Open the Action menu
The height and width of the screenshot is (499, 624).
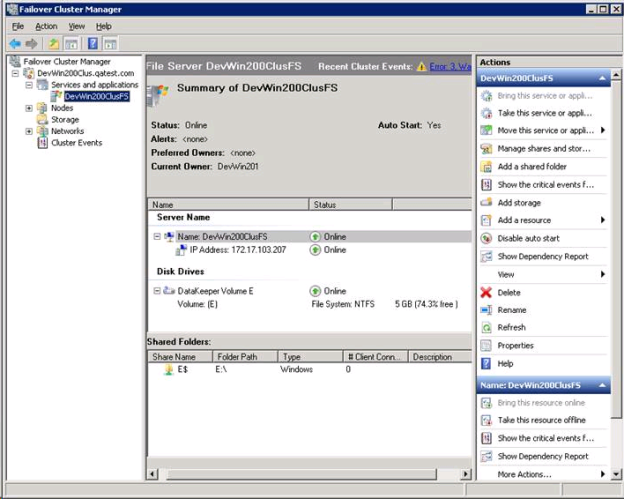pyautogui.click(x=46, y=26)
